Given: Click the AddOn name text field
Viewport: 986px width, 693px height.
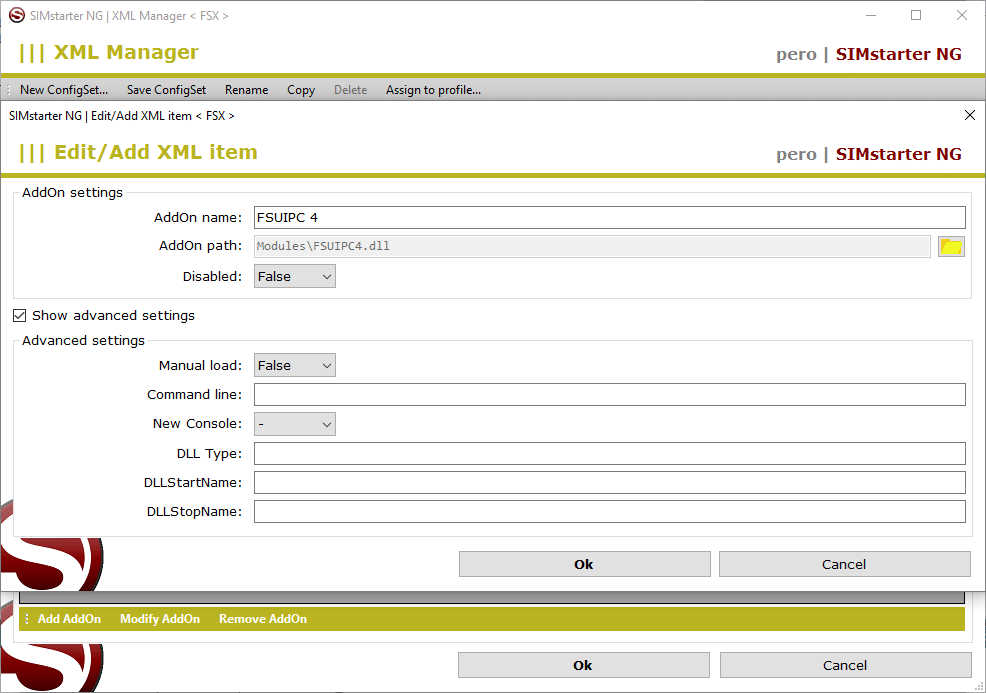Looking at the screenshot, I should pyautogui.click(x=609, y=218).
